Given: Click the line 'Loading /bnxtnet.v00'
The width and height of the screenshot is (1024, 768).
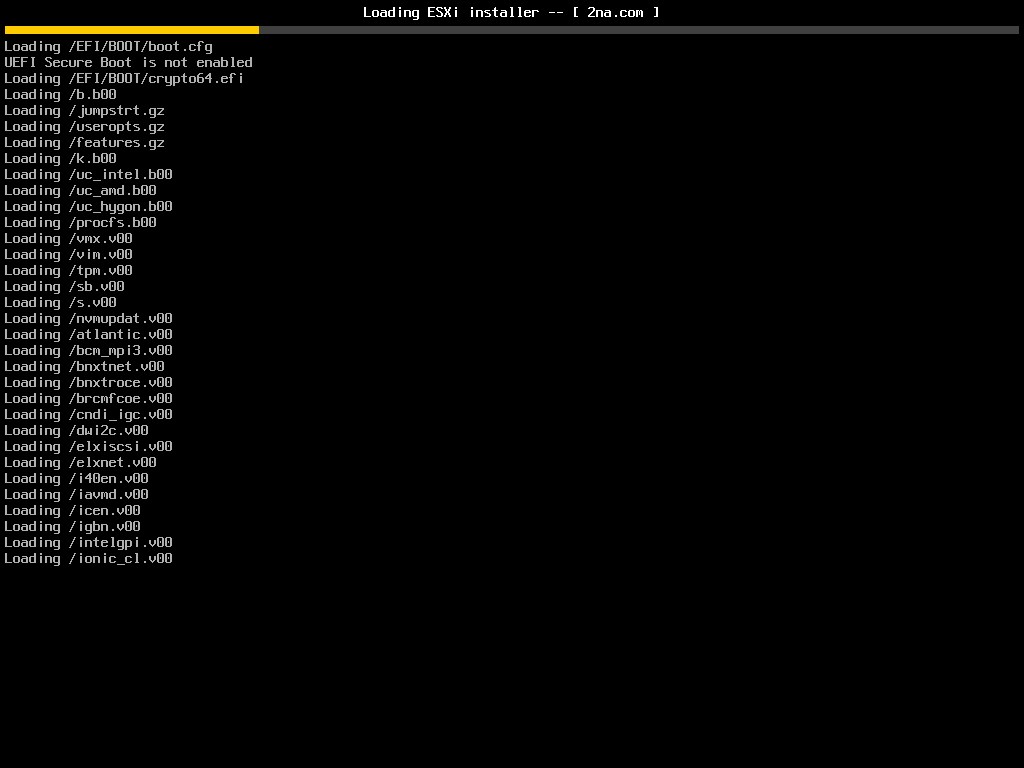Looking at the screenshot, I should click(x=84, y=366).
